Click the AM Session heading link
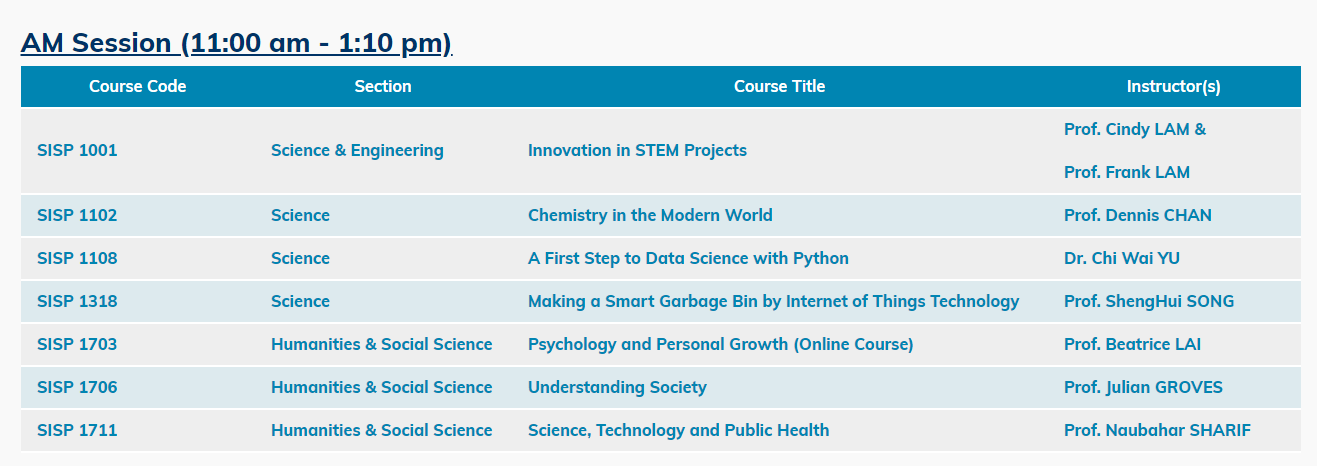Viewport: 1317px width, 466px height. [236, 43]
